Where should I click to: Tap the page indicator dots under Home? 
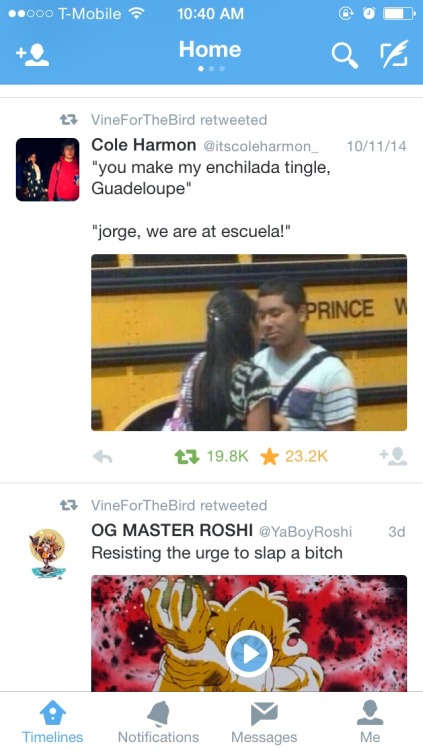211,69
